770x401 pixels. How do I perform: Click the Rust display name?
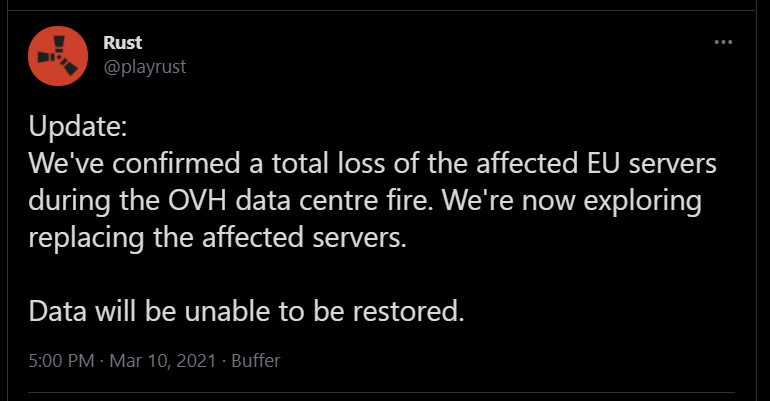(122, 43)
